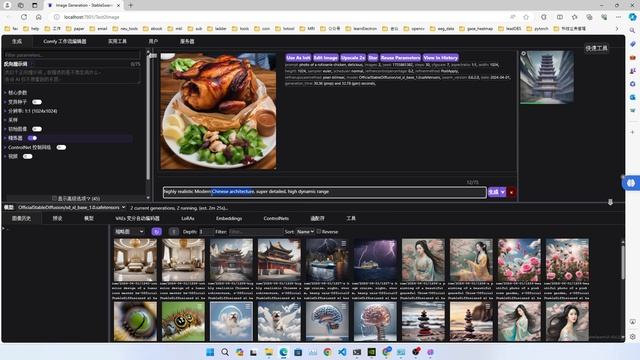Toggle the variation seed switch
Screen dimensions: 640x360
click(37, 102)
